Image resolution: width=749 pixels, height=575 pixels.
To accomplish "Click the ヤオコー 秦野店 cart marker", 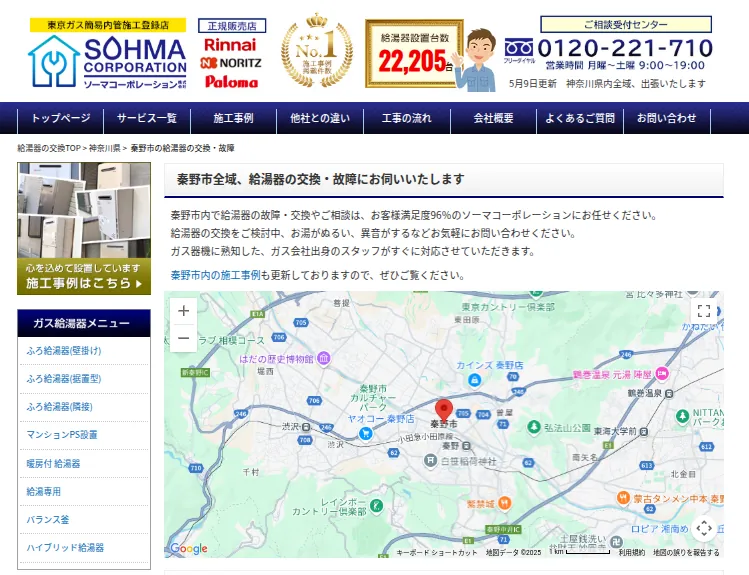I will click(x=366, y=434).
